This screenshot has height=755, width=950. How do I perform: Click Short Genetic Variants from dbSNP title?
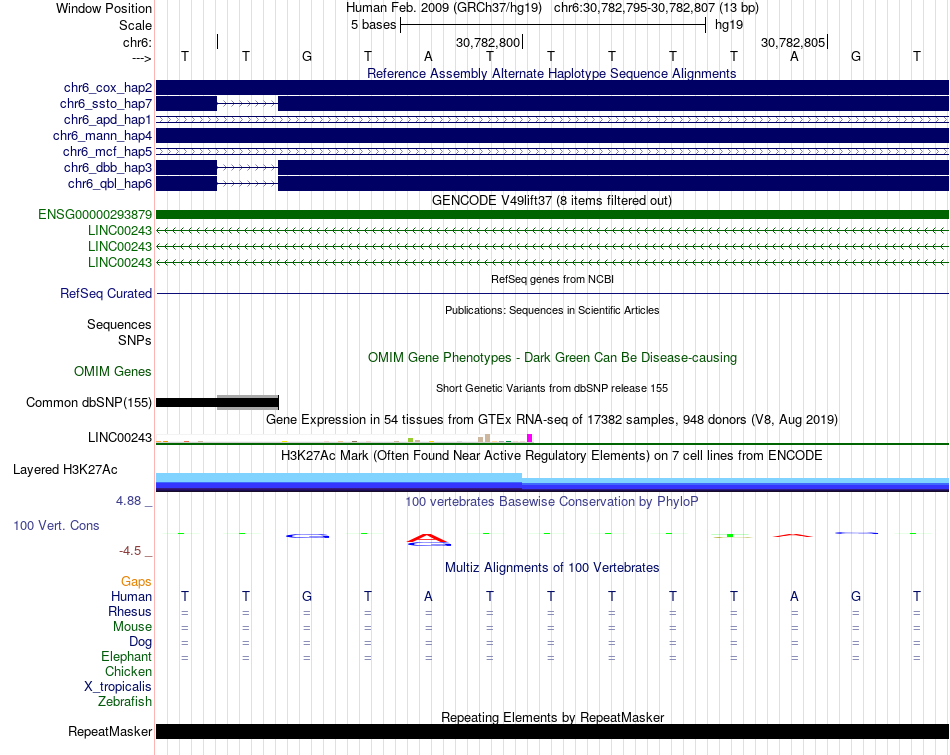(552, 388)
